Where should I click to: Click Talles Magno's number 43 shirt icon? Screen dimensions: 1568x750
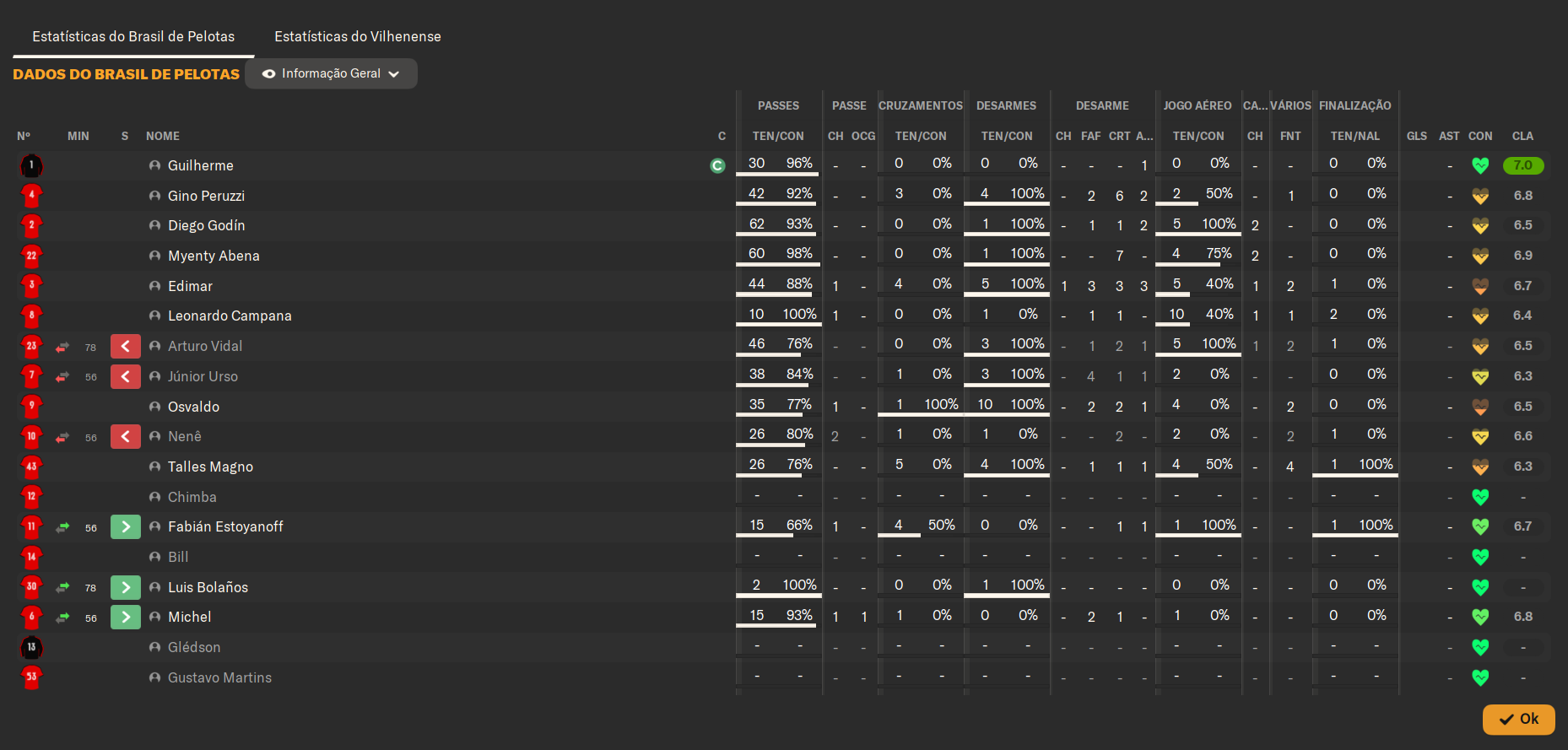[x=31, y=467]
